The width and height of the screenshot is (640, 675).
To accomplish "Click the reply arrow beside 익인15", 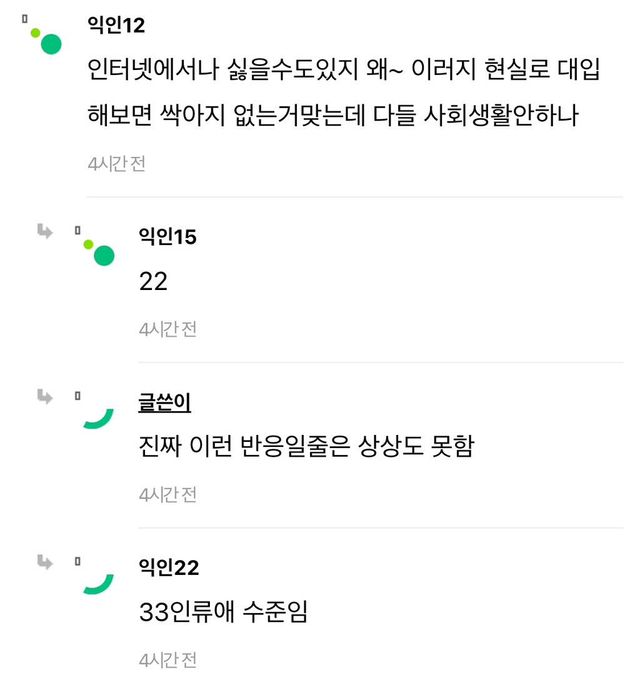I will coord(45,232).
